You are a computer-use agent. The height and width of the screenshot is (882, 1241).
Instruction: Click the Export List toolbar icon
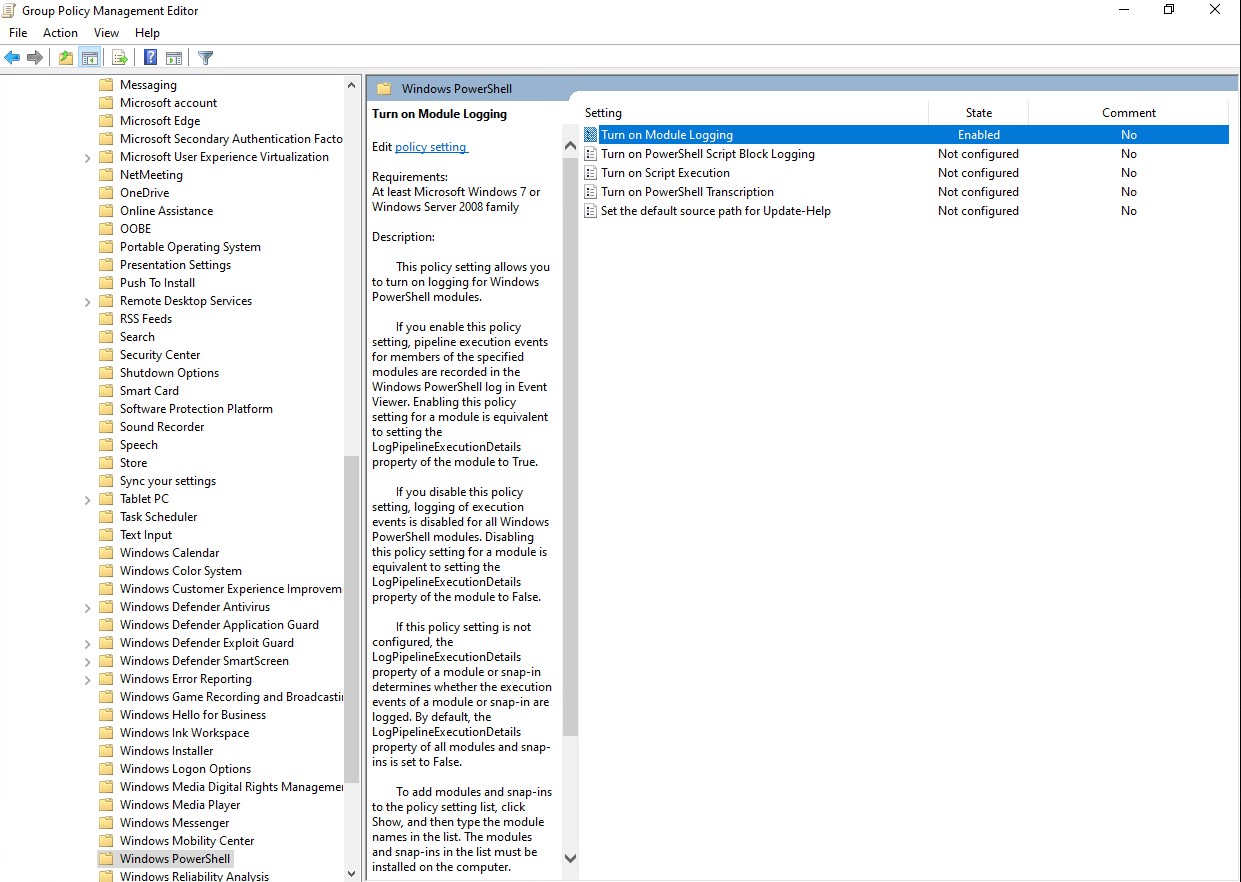point(120,58)
